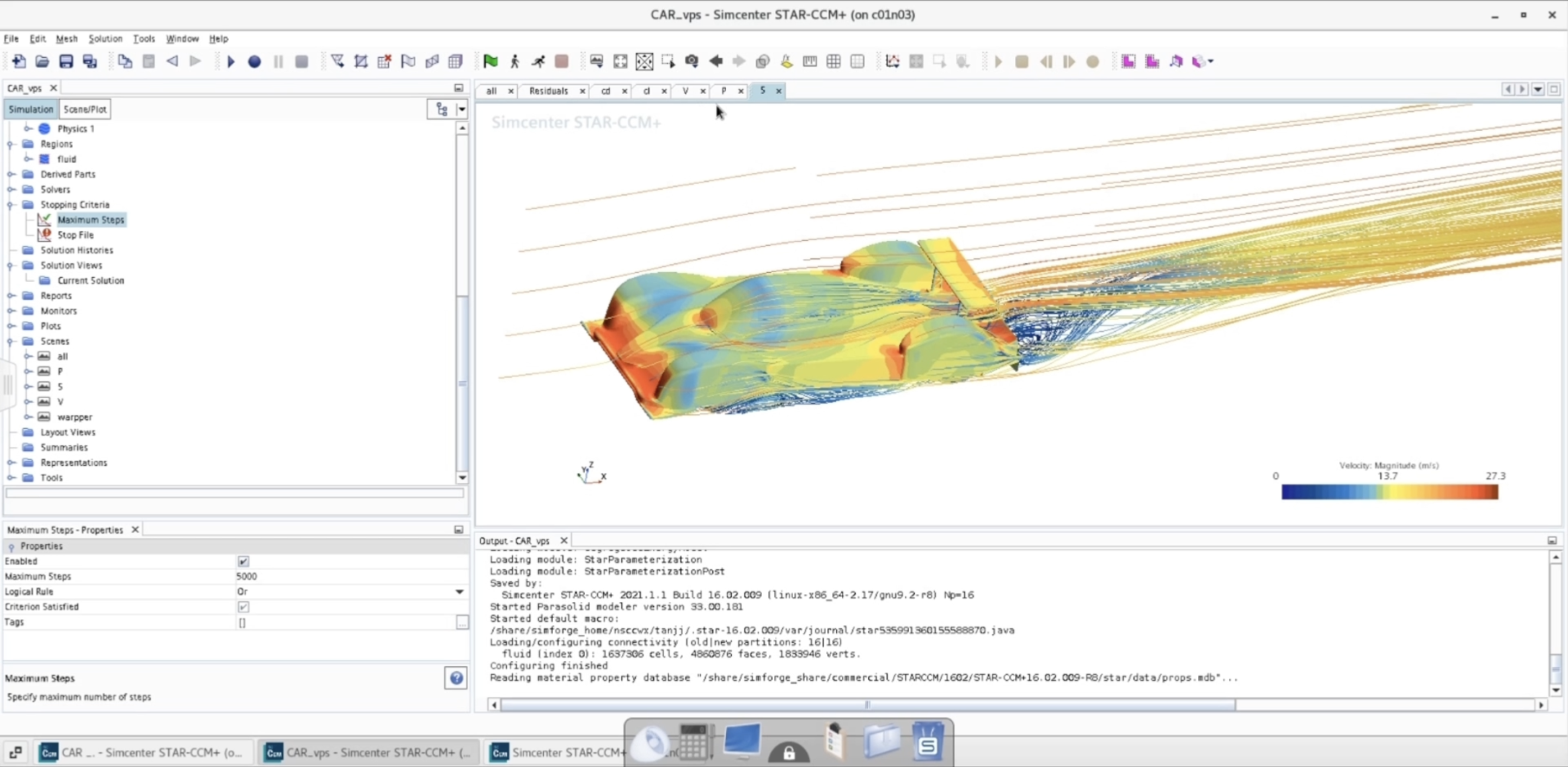Click the walking man Step icon
Screen dimensions: 1568x767
(x=514, y=61)
